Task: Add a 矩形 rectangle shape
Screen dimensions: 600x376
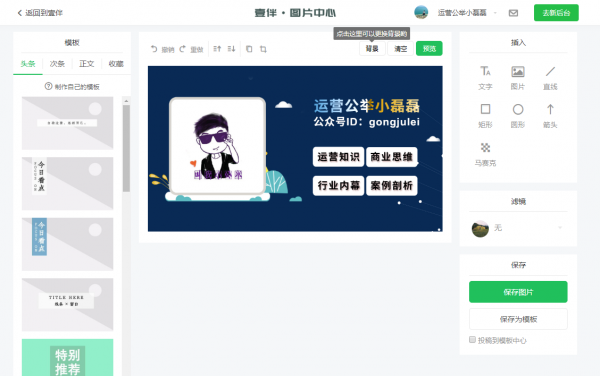Action: (x=485, y=116)
